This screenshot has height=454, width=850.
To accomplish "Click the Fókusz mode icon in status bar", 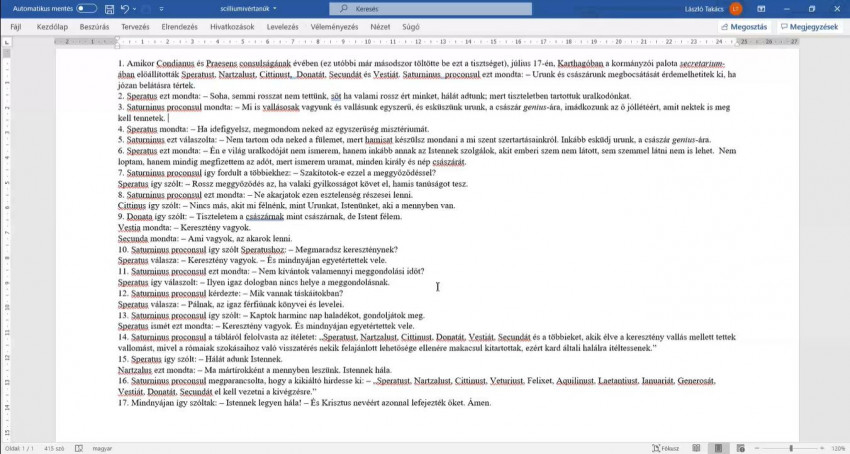I will (665, 448).
